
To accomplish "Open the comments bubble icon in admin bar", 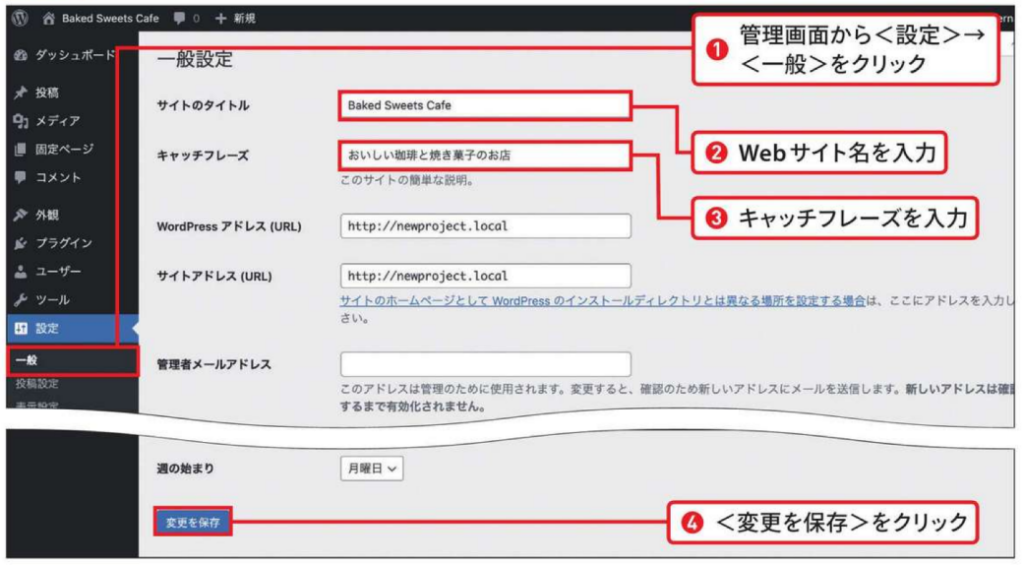I will [179, 18].
